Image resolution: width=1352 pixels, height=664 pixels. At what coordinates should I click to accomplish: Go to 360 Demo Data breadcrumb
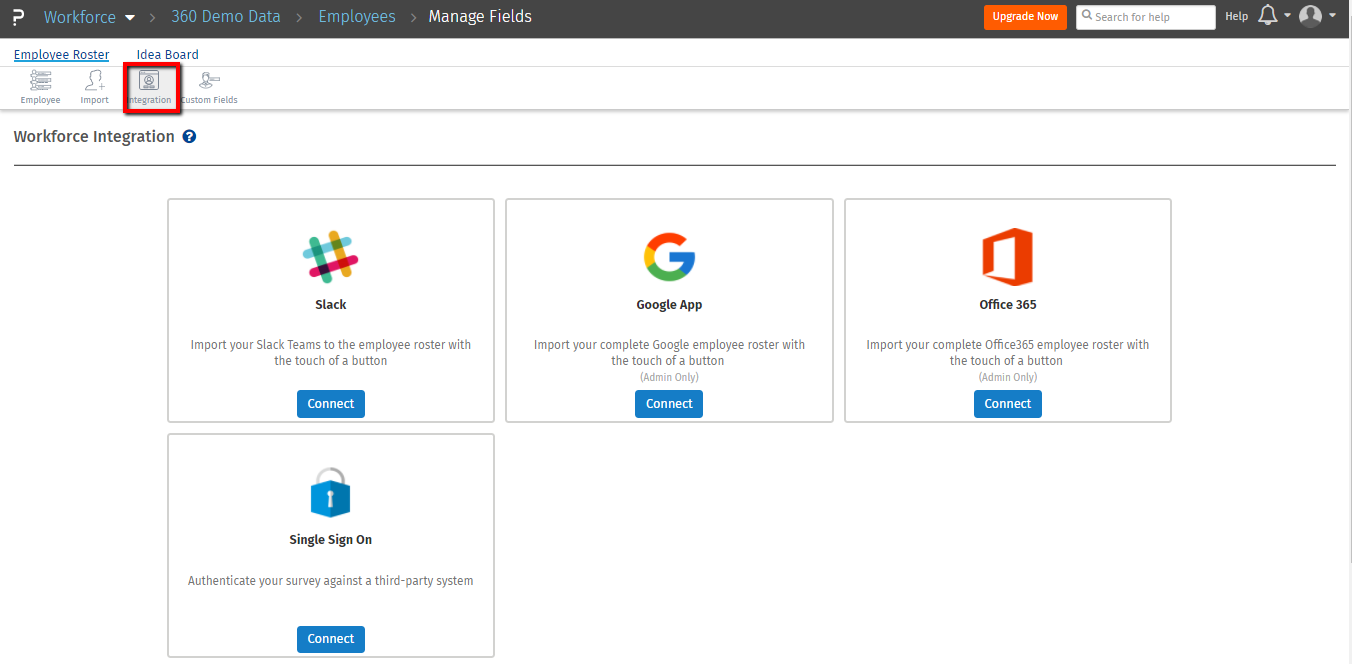226,17
